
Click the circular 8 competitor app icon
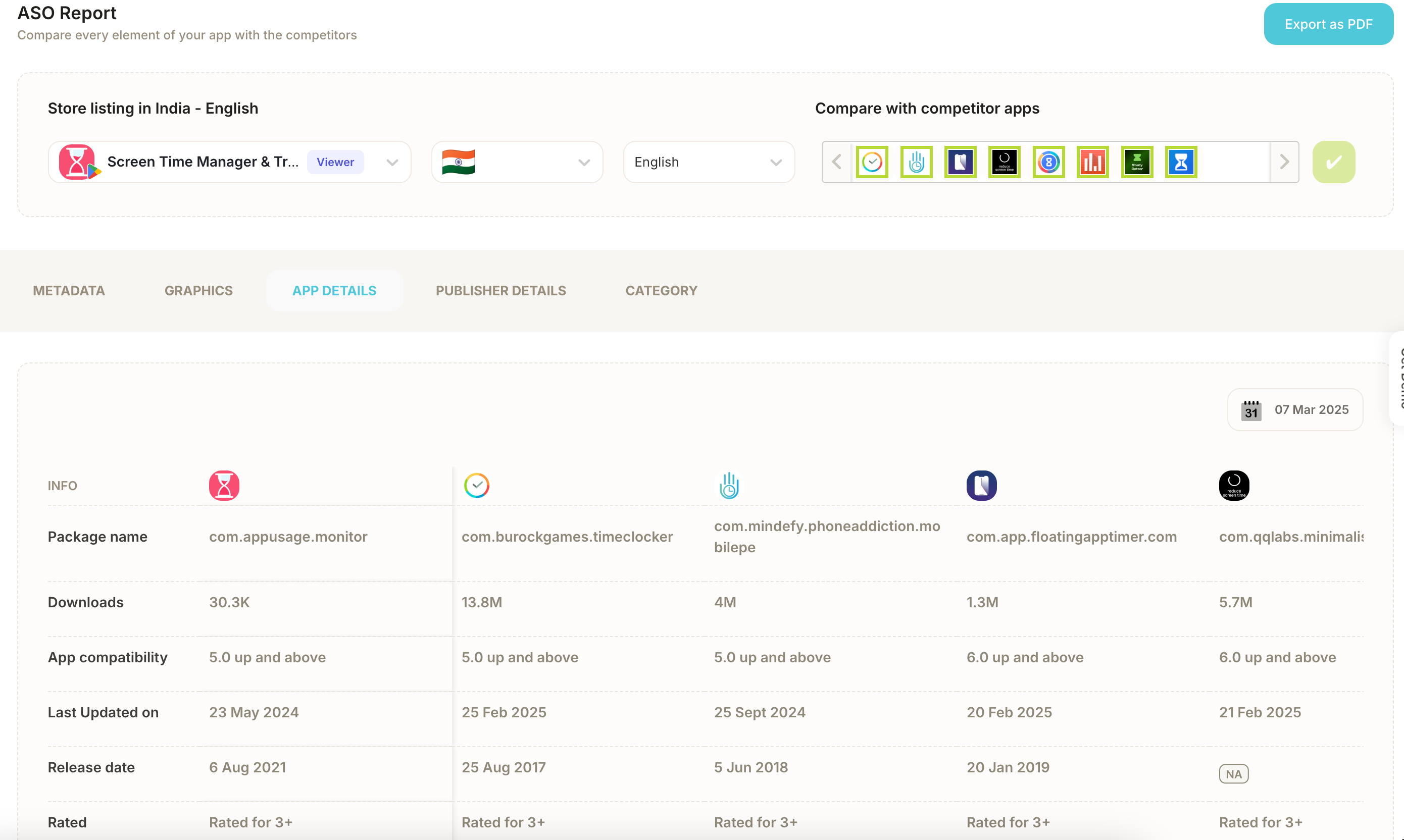(x=1048, y=162)
